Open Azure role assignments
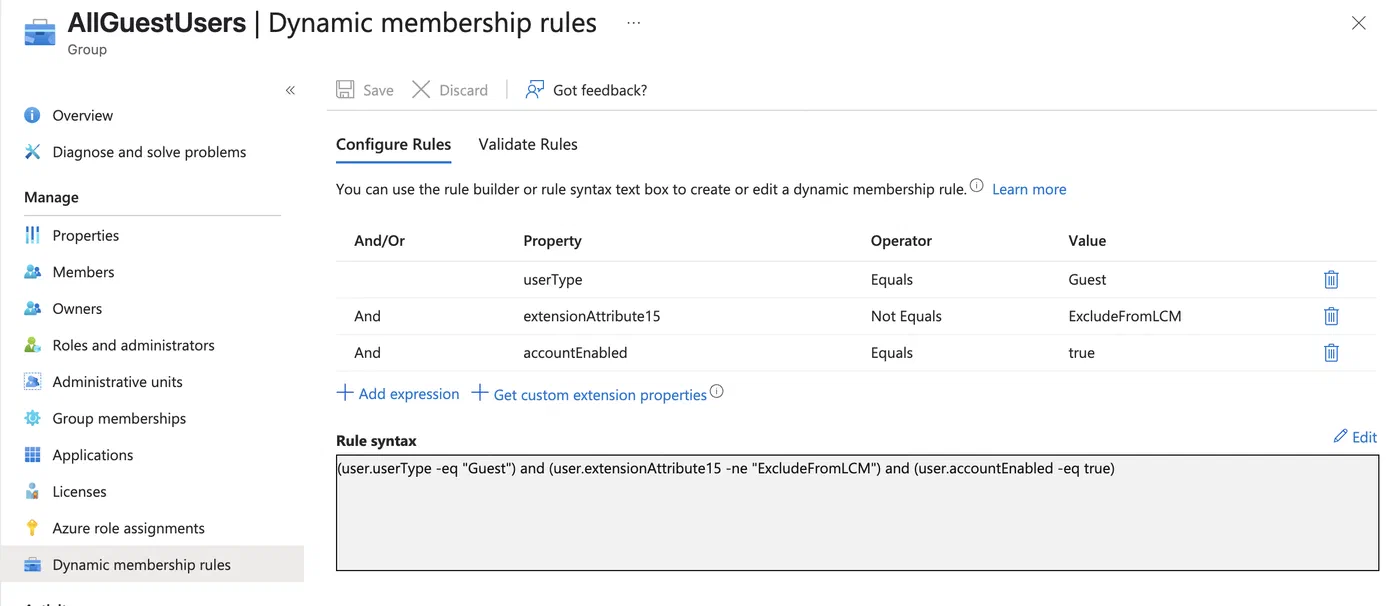 click(x=128, y=528)
